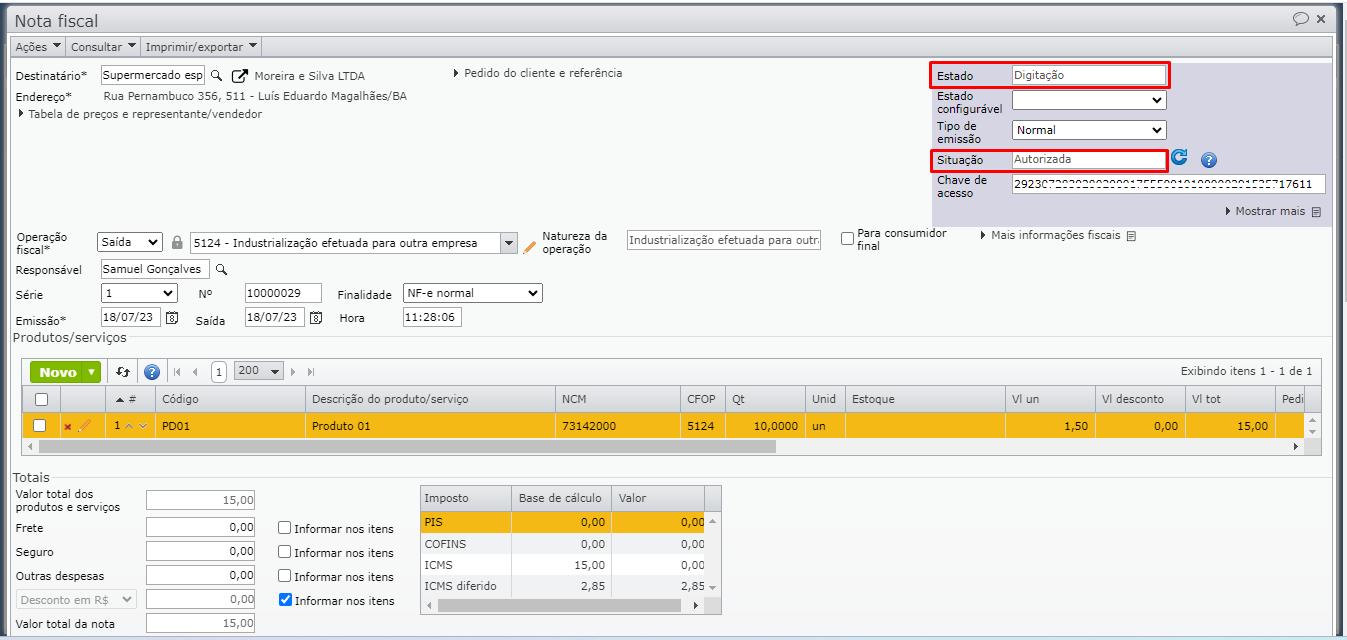Screen dimensions: 1347x640
Task: Click the search icon next to Responsável
Action: click(x=222, y=269)
